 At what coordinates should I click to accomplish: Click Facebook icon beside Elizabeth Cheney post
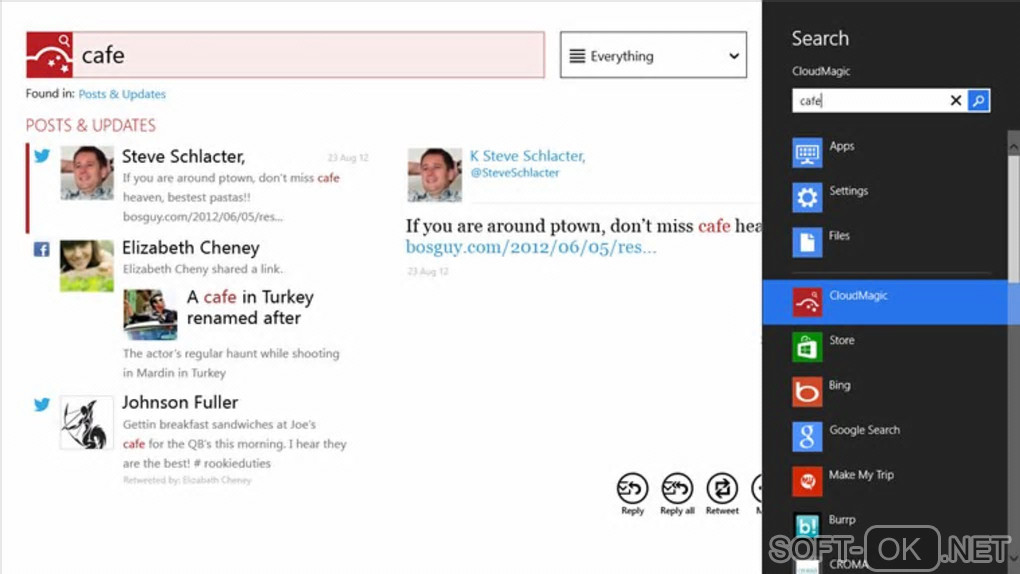(x=42, y=249)
